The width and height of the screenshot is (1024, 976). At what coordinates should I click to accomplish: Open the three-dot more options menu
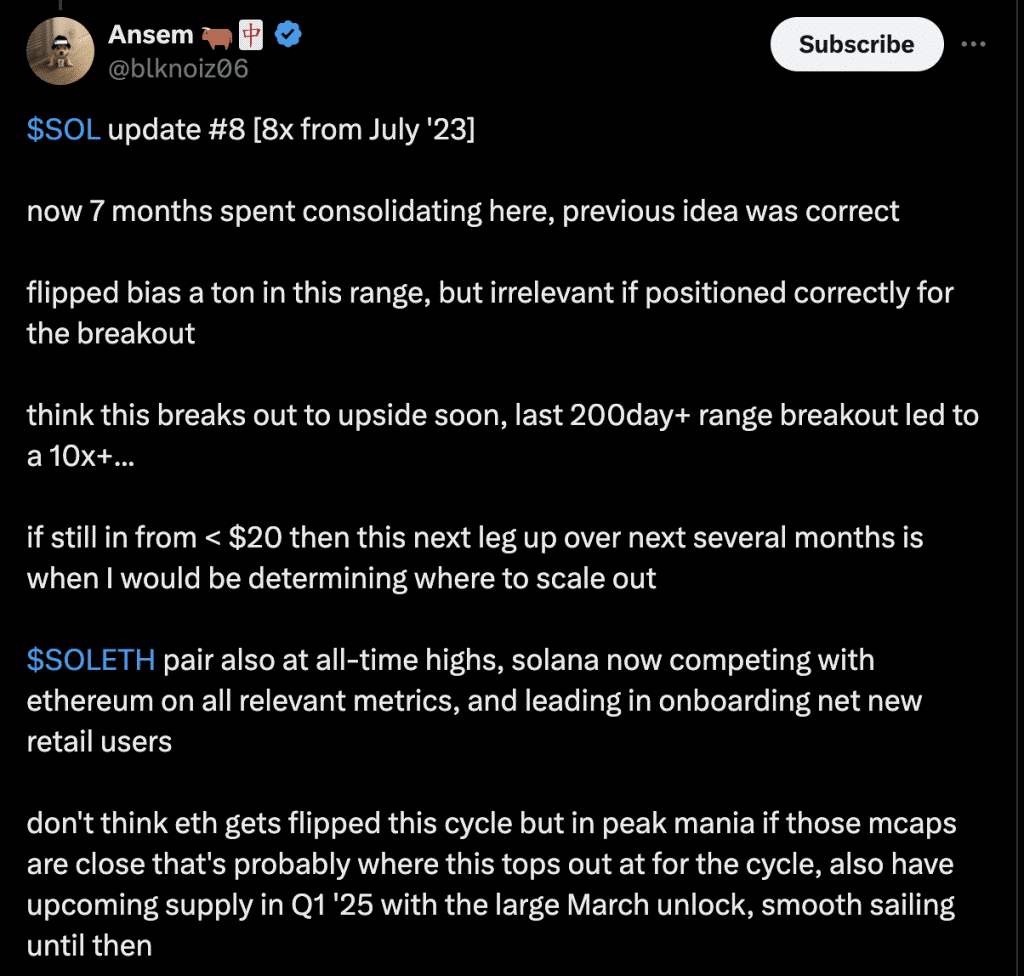(x=974, y=44)
